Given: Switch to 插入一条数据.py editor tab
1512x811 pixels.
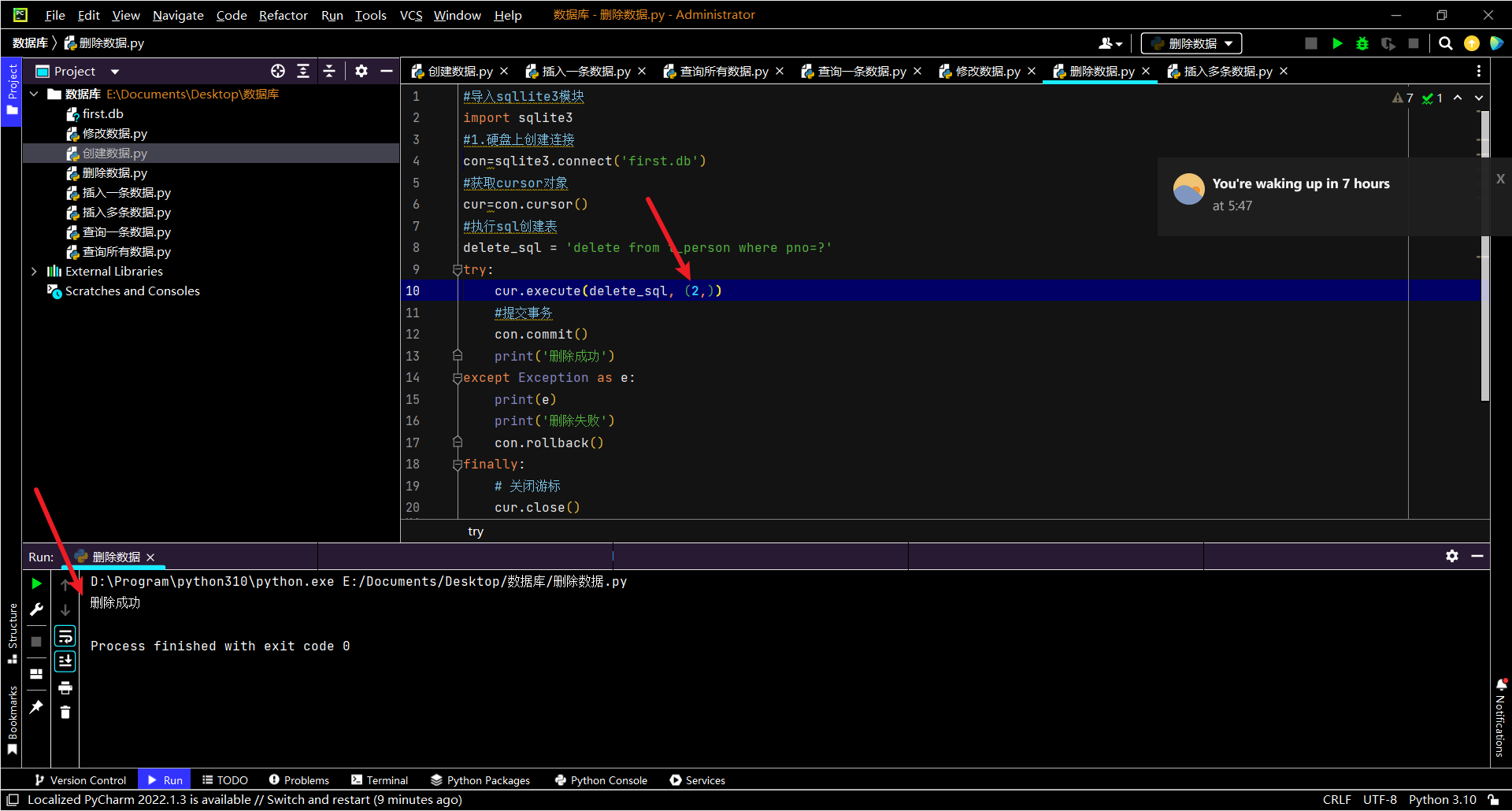Looking at the screenshot, I should [x=586, y=71].
